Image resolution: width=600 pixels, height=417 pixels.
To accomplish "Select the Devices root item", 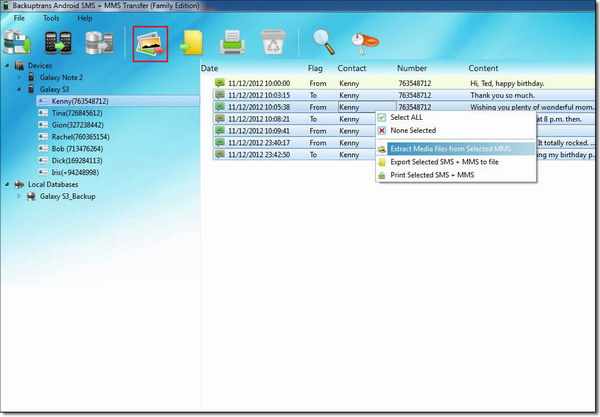I will (40, 66).
